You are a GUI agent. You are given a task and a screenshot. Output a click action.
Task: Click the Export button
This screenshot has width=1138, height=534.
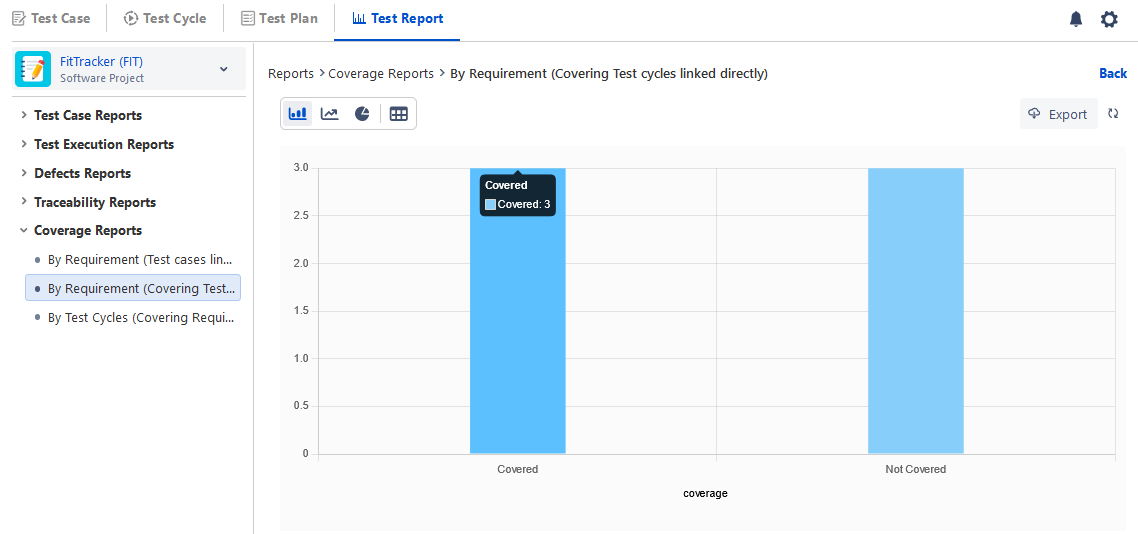[x=1058, y=114]
